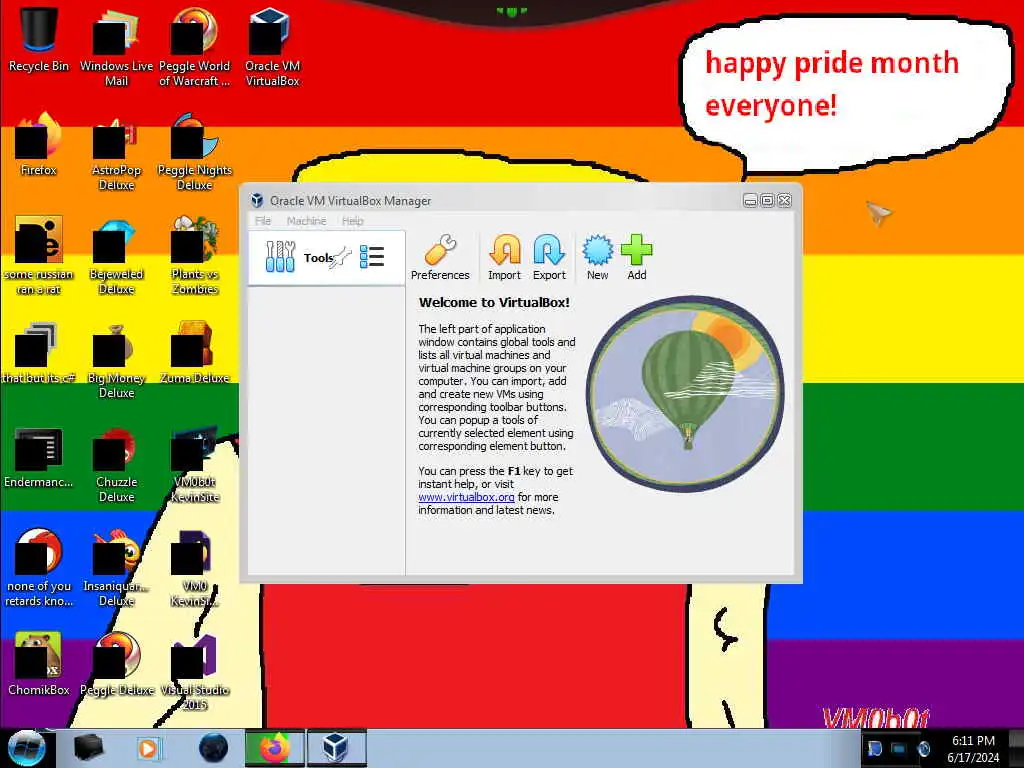This screenshot has height=768, width=1024.
Task: Click the Import appliance button
Action: tap(504, 257)
